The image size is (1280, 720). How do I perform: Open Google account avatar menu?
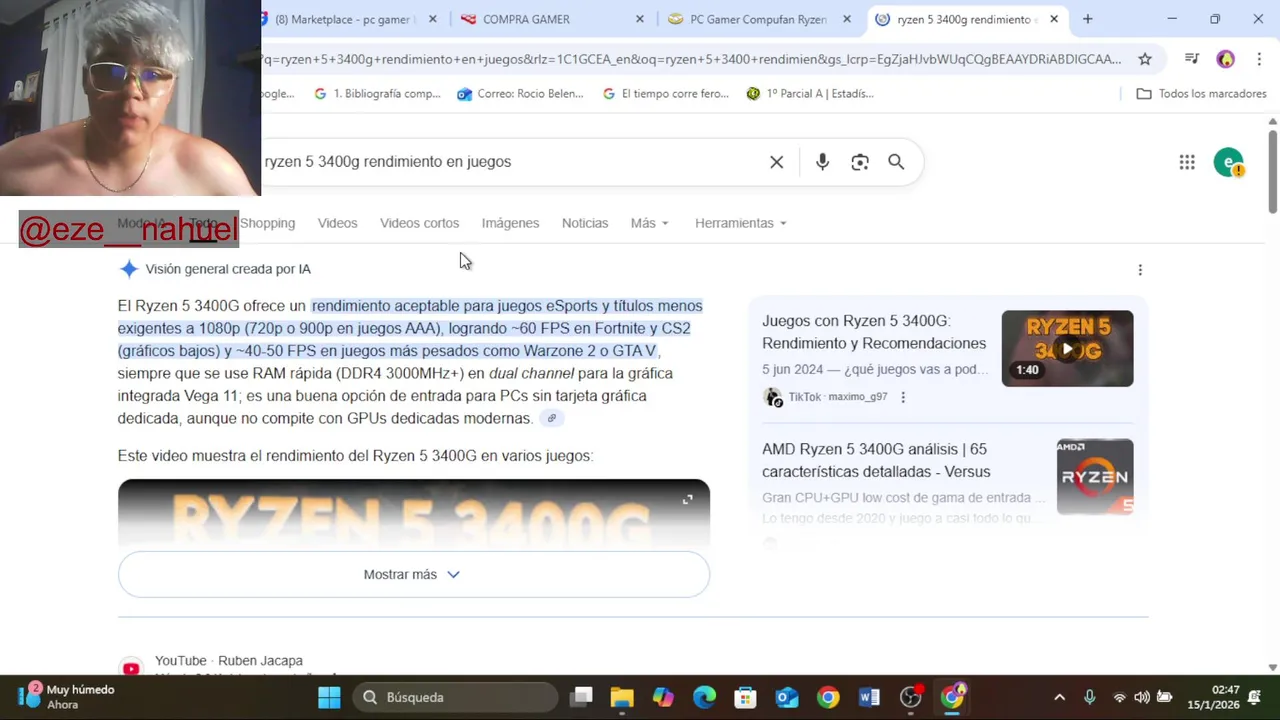[x=1228, y=162]
